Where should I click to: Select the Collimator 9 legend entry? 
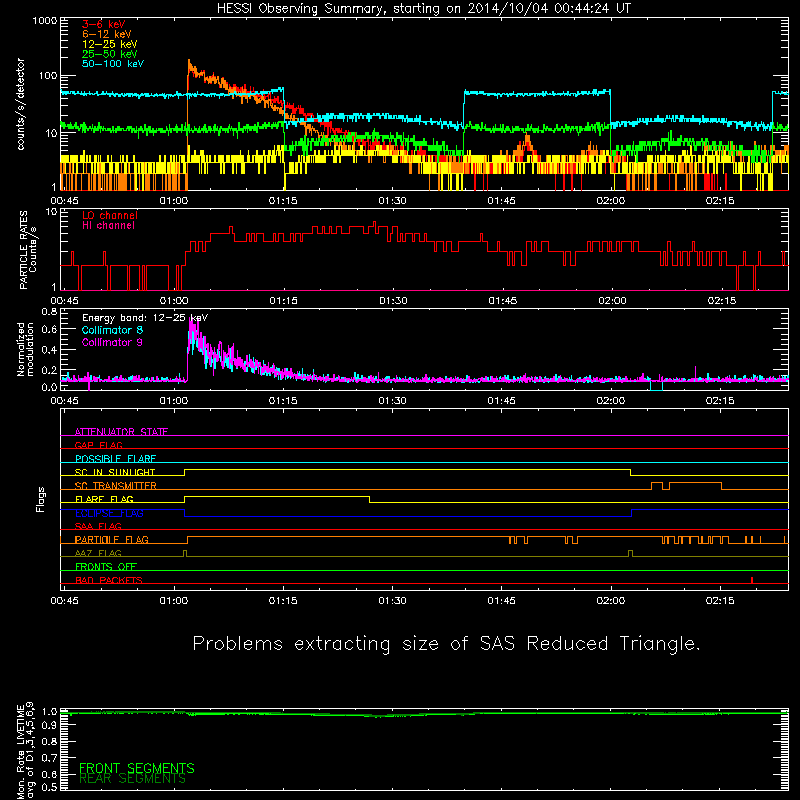(112, 342)
